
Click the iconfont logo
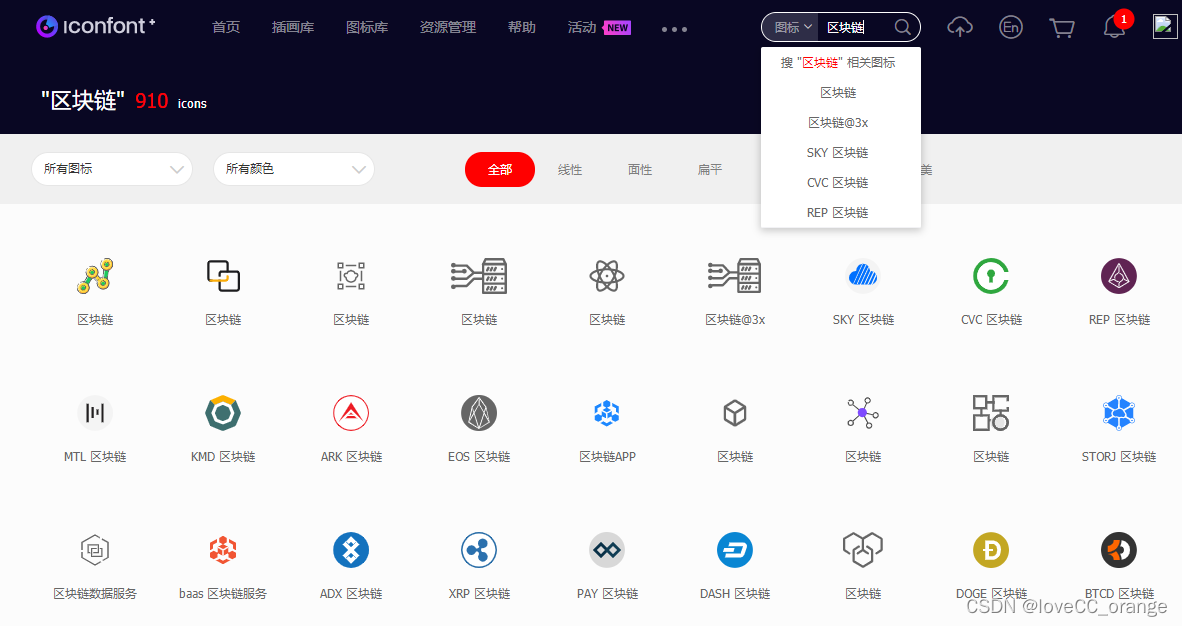(x=96, y=26)
